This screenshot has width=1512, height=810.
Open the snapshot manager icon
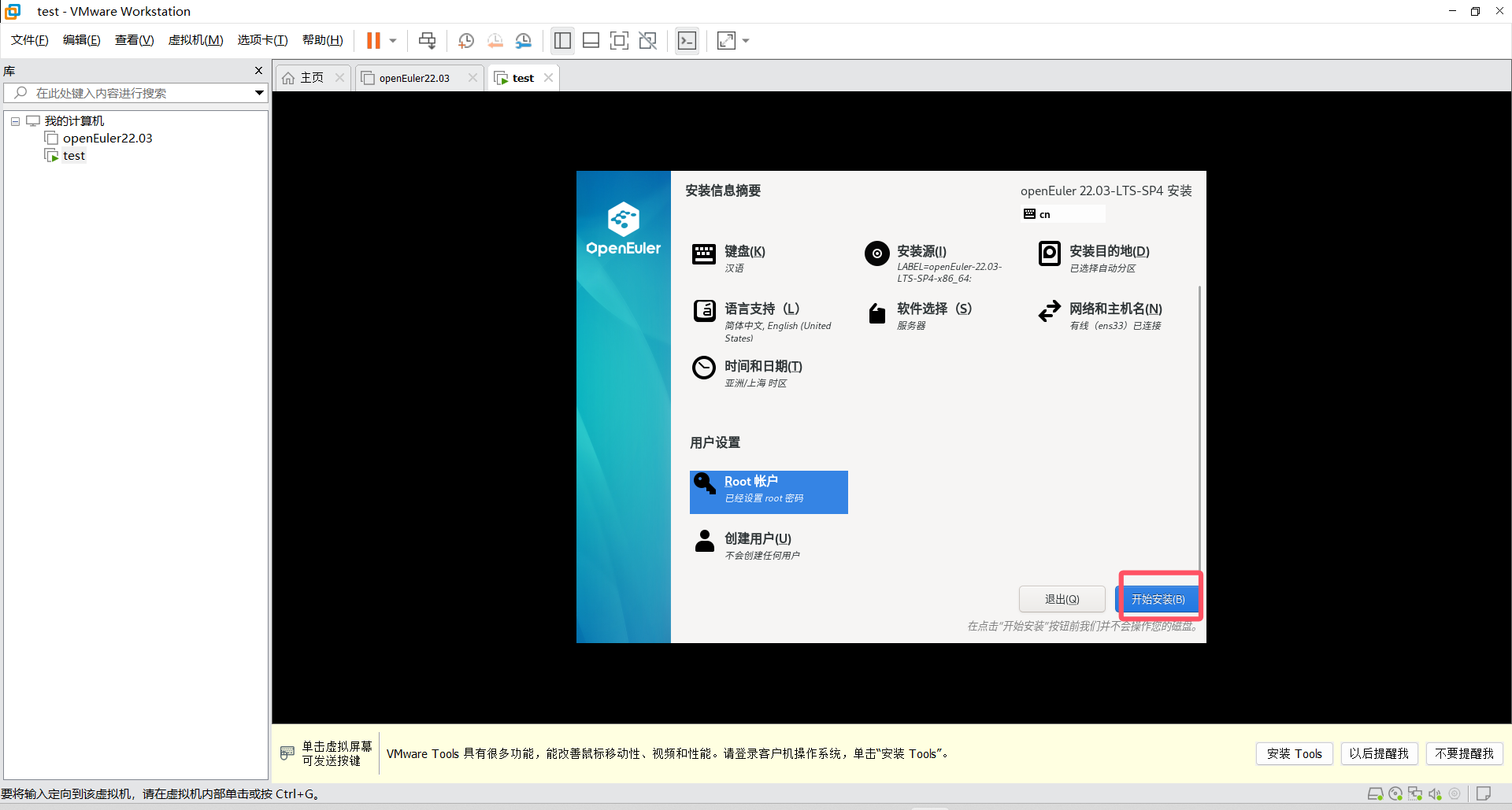(524, 40)
